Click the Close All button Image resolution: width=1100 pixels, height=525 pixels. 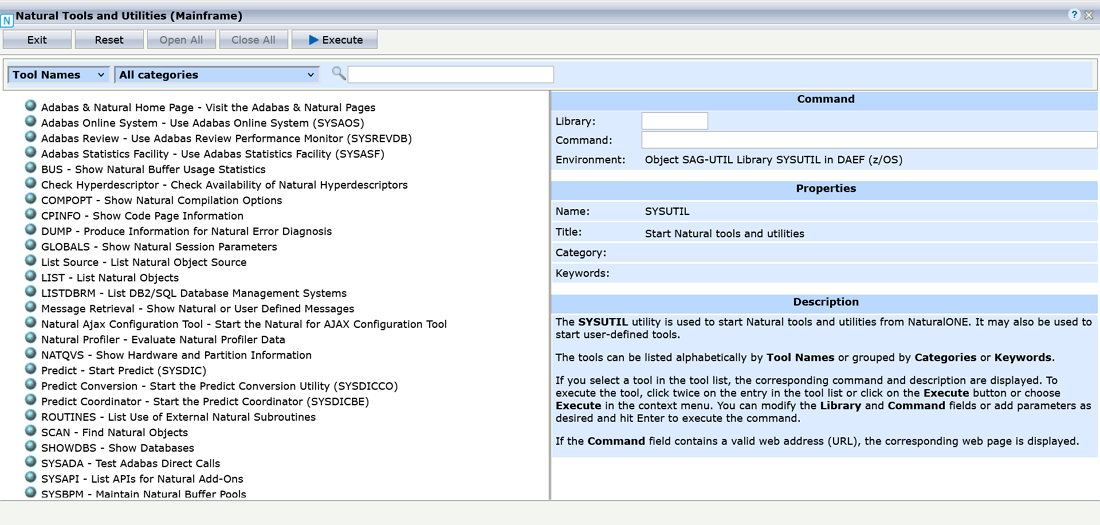click(253, 40)
